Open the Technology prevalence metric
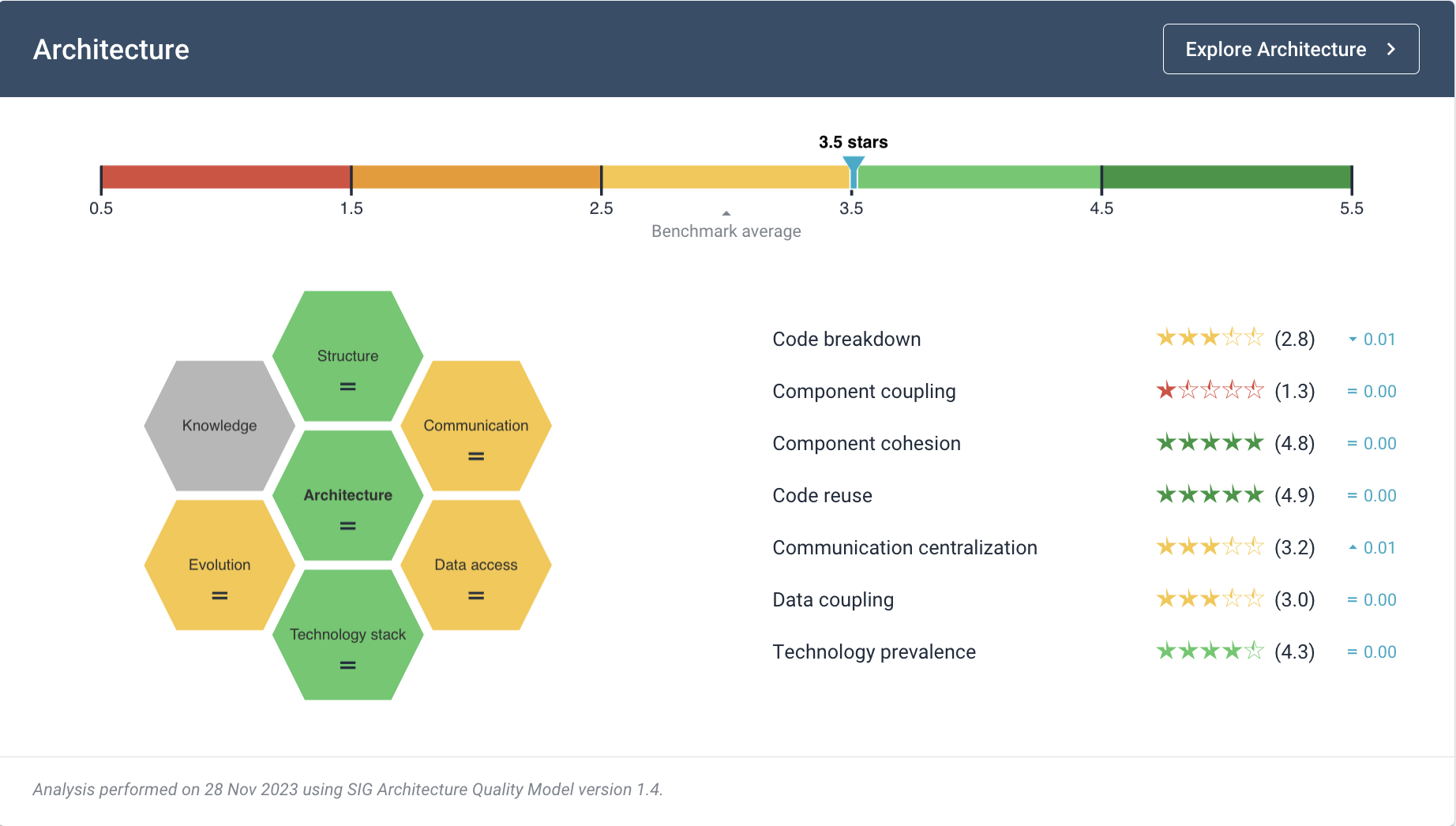This screenshot has width=1456, height=826. tap(874, 651)
